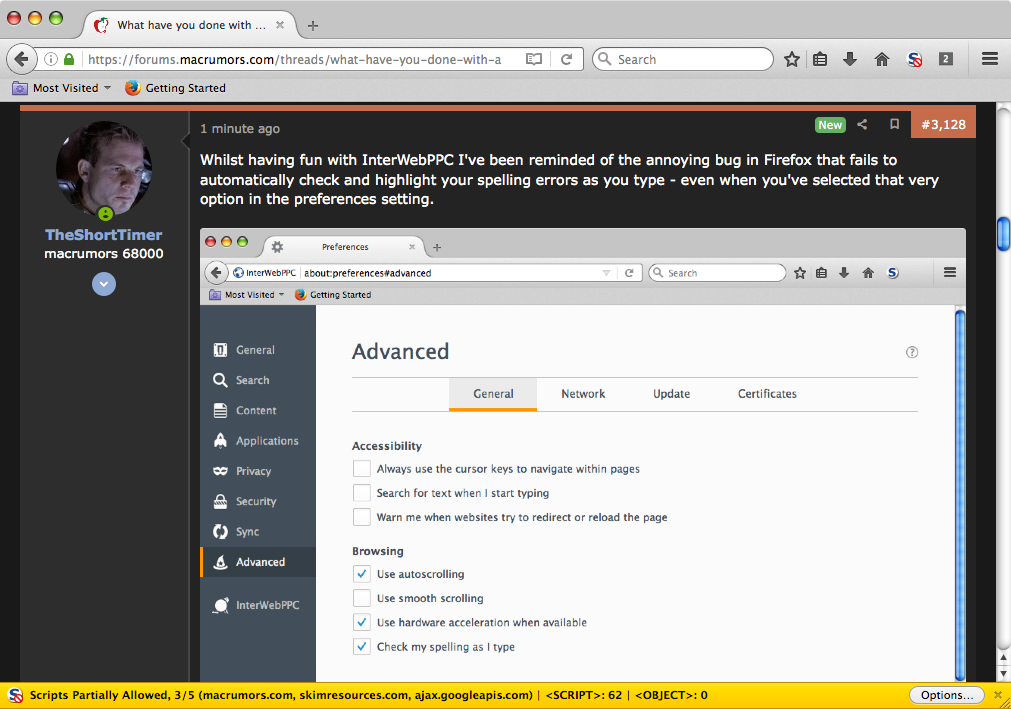Image resolution: width=1011 pixels, height=709 pixels.
Task: Show bookmarks list icon
Action: click(x=820, y=59)
